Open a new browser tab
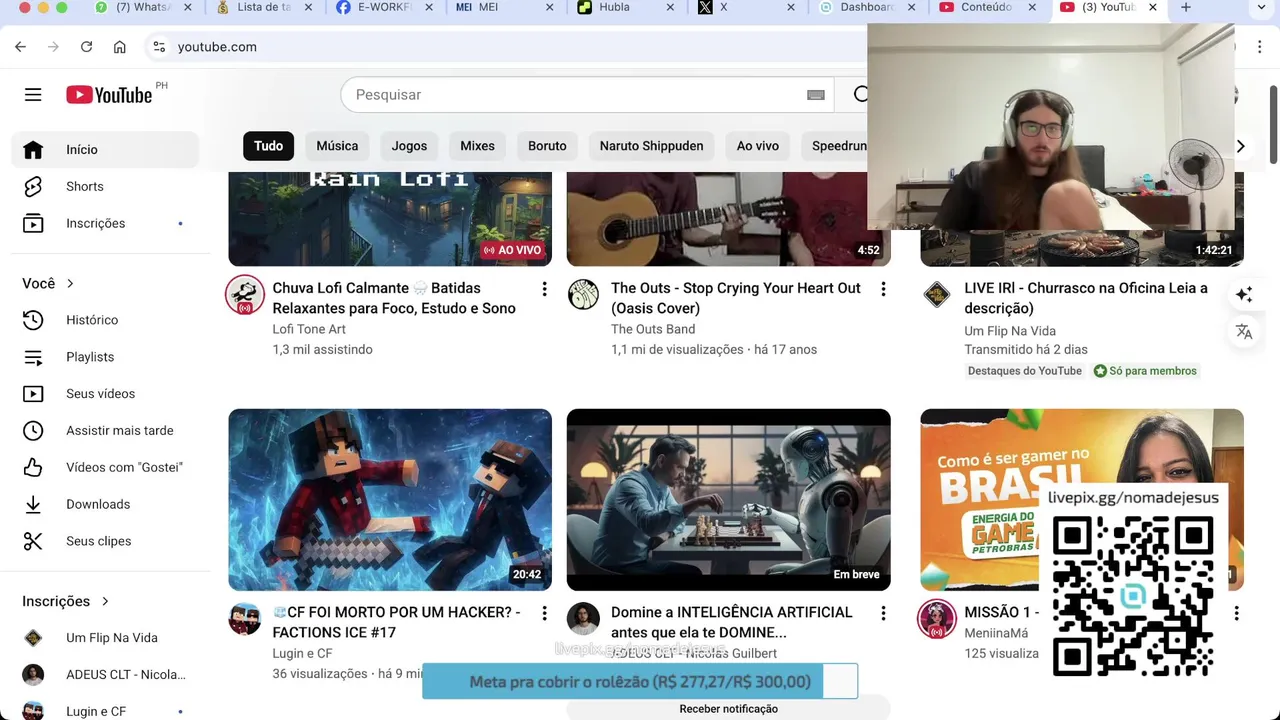The width and height of the screenshot is (1280, 720). click(1186, 8)
